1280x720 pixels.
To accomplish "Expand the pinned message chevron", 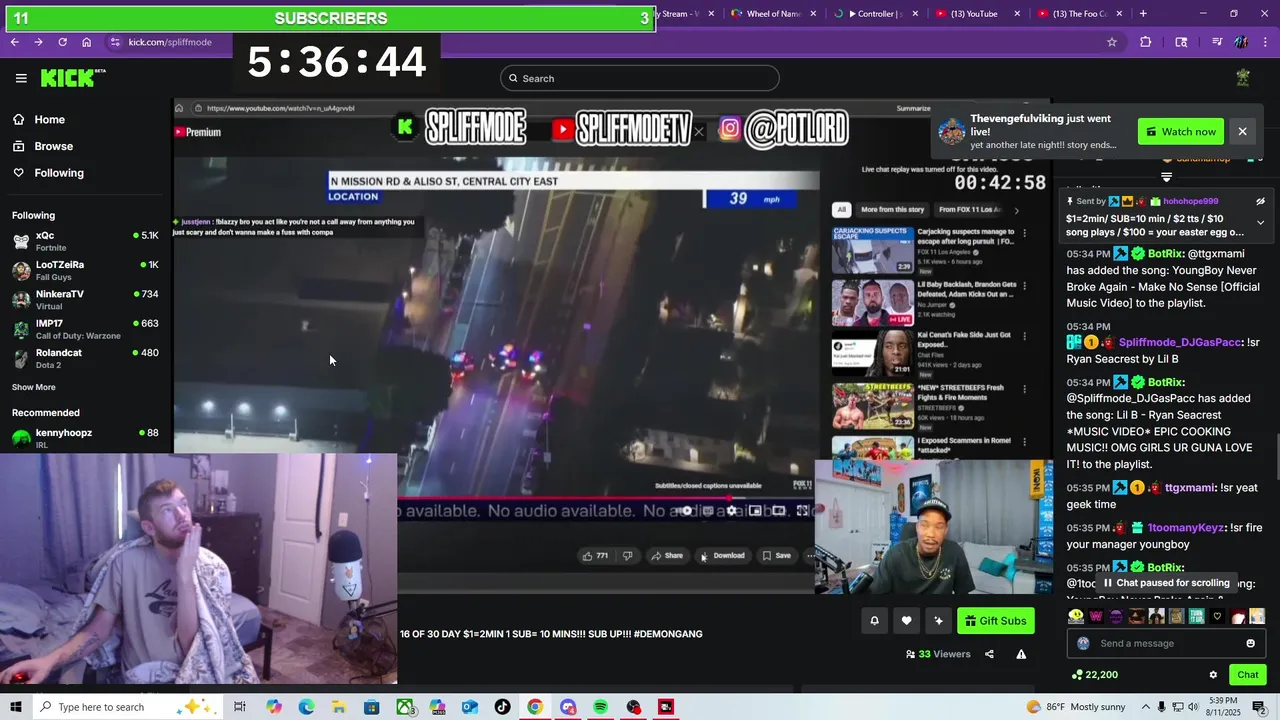I will click(x=1260, y=222).
